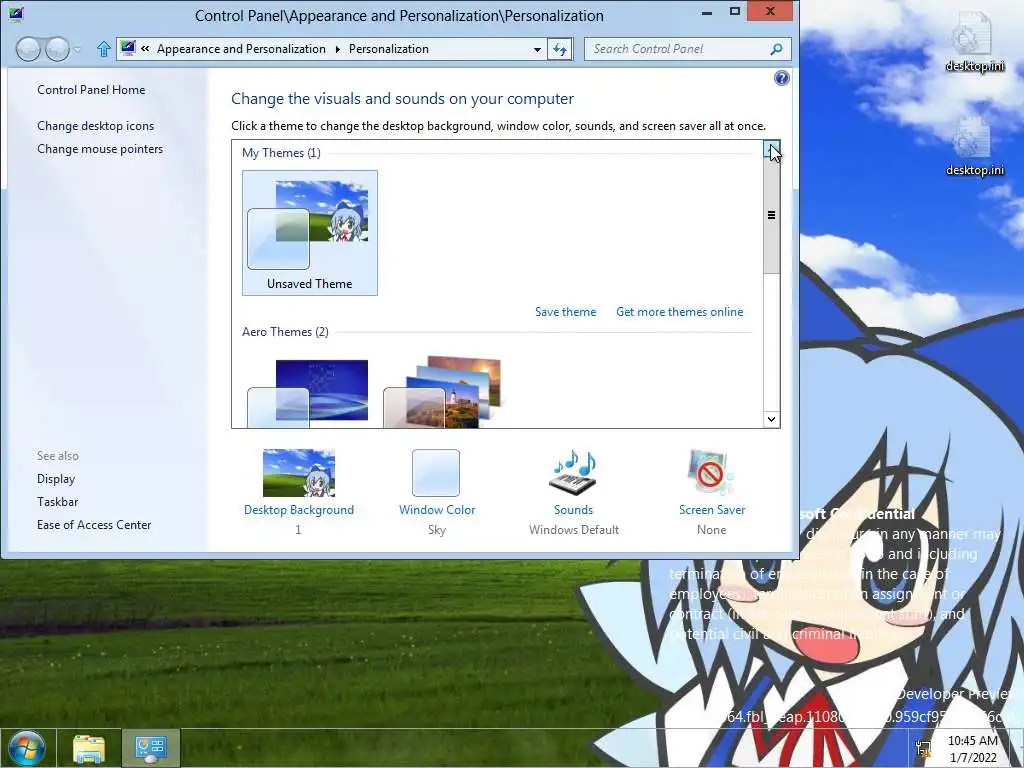This screenshot has height=768, width=1024.
Task: Open Change mouse pointers
Action: pyautogui.click(x=100, y=149)
